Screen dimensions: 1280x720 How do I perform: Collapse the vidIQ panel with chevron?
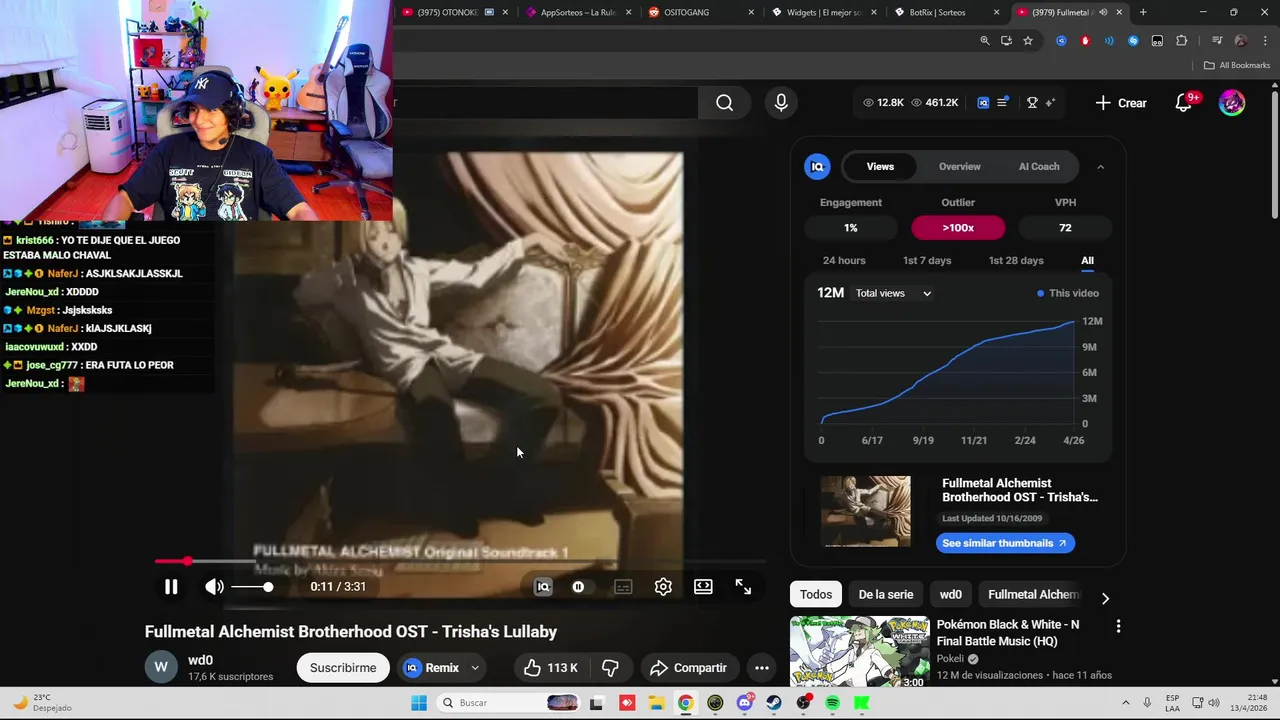(x=1101, y=167)
